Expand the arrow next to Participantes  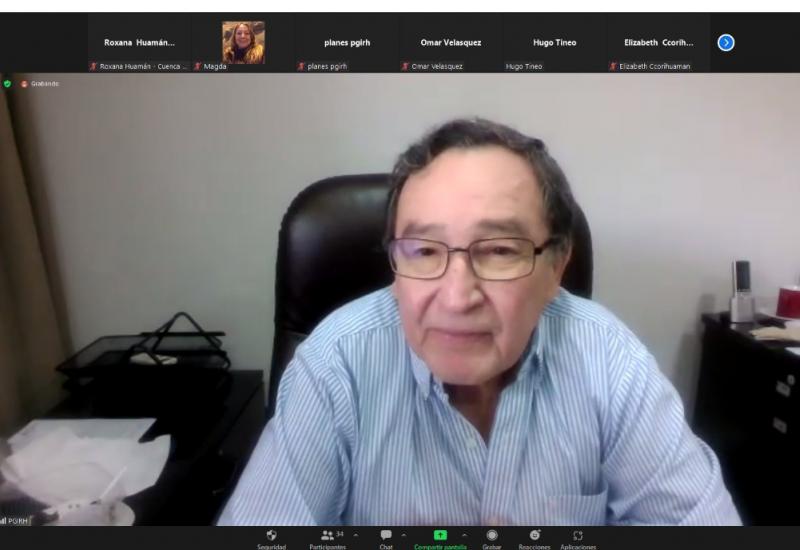click(356, 535)
